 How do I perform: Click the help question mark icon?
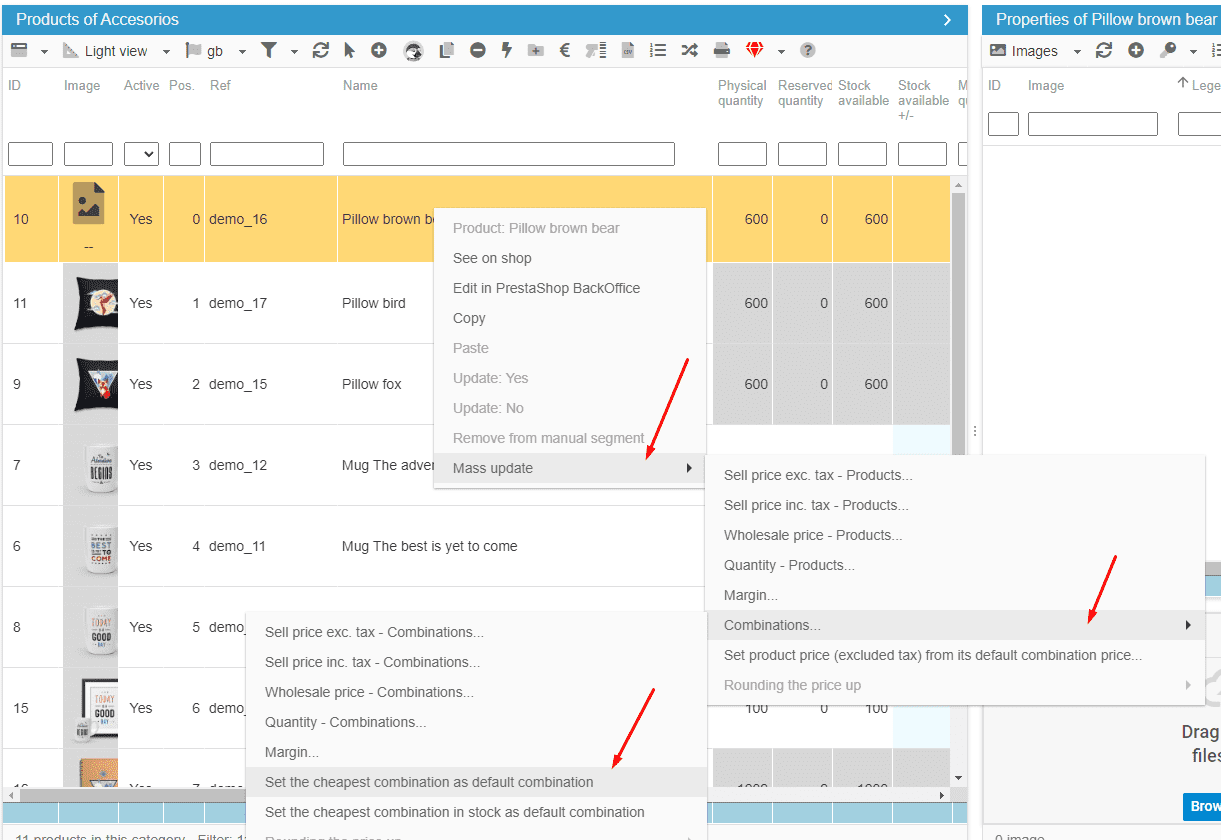pyautogui.click(x=808, y=51)
